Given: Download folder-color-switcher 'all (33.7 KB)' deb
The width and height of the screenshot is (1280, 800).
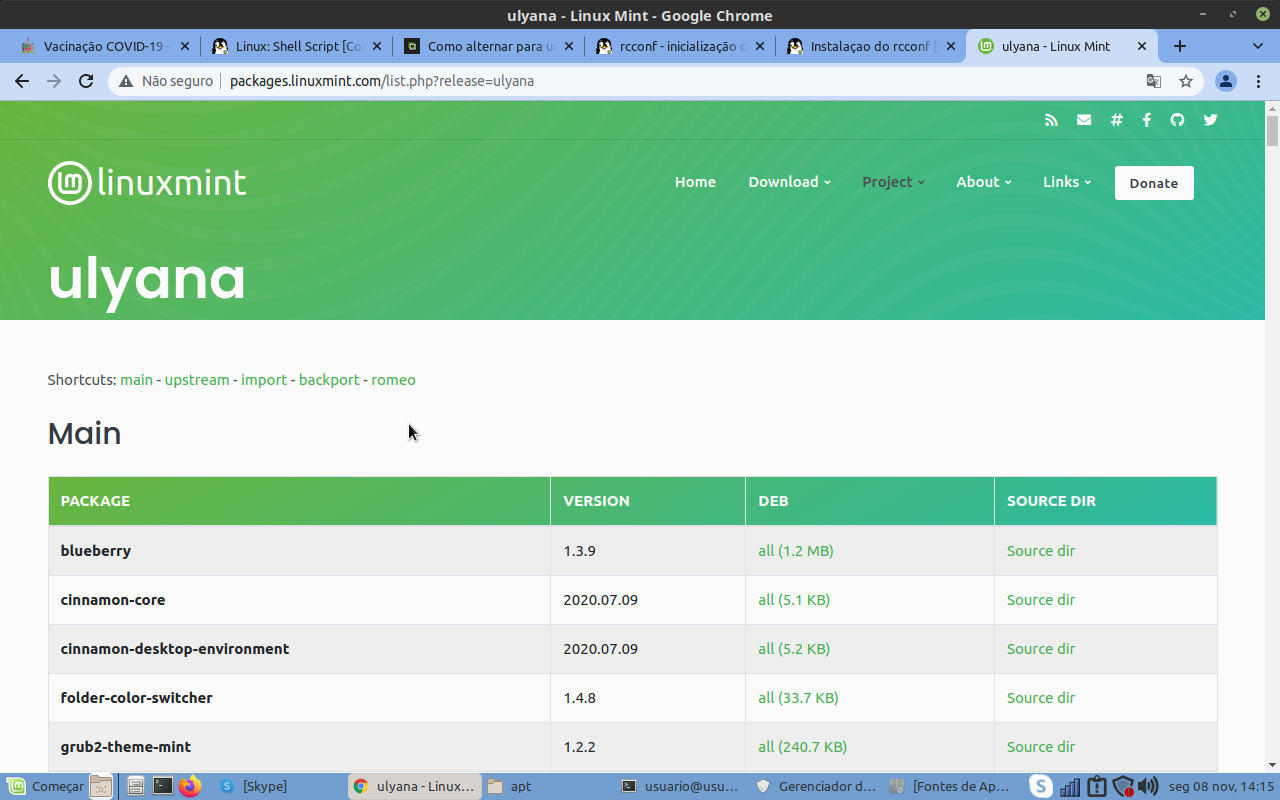Looking at the screenshot, I should (798, 698).
